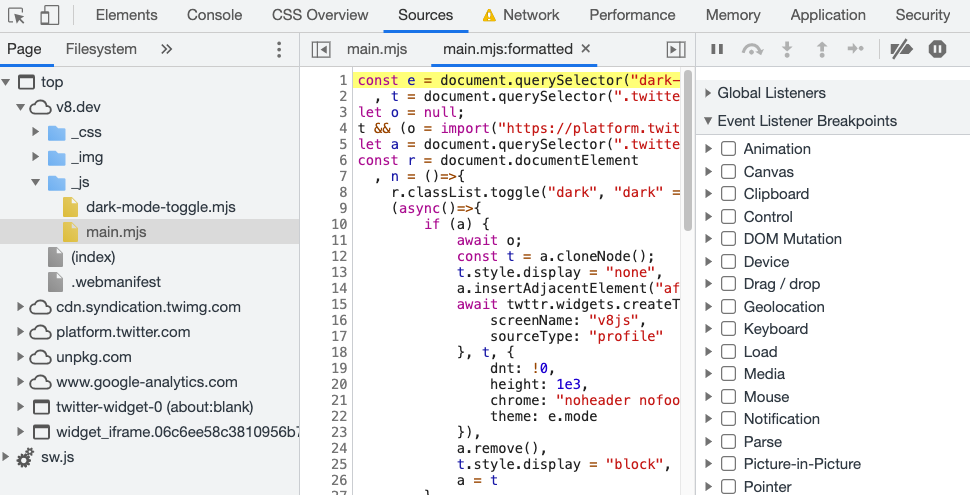Viewport: 970px width, 495px height.
Task: Click line number 20 in gutter
Action: pyautogui.click(x=339, y=384)
